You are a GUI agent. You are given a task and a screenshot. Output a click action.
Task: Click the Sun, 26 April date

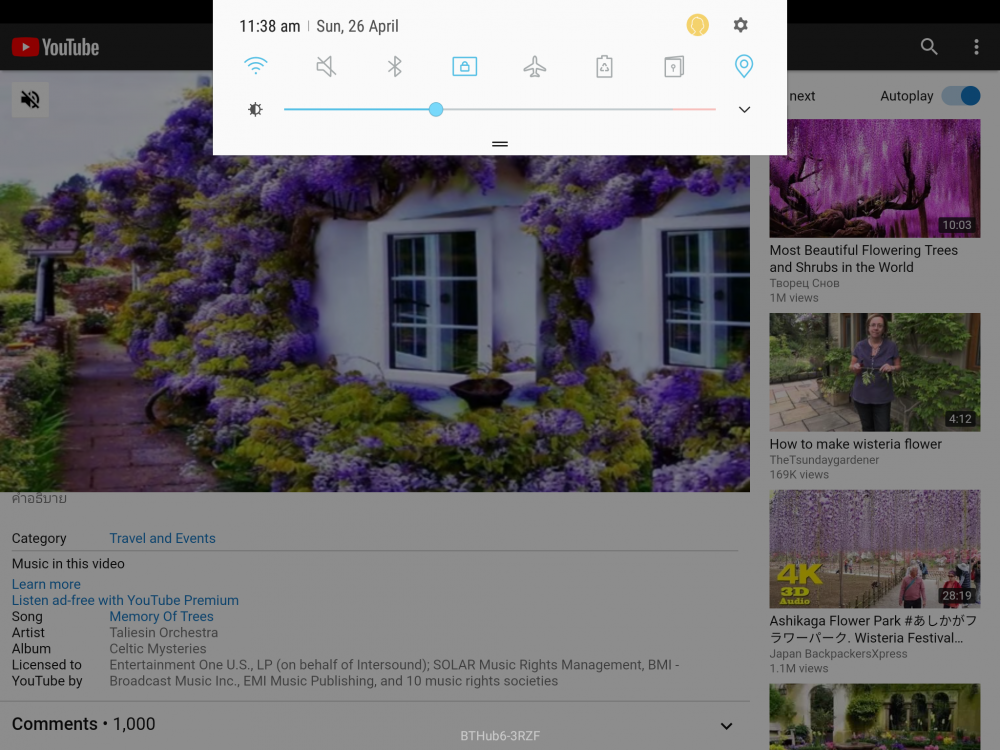tap(357, 26)
